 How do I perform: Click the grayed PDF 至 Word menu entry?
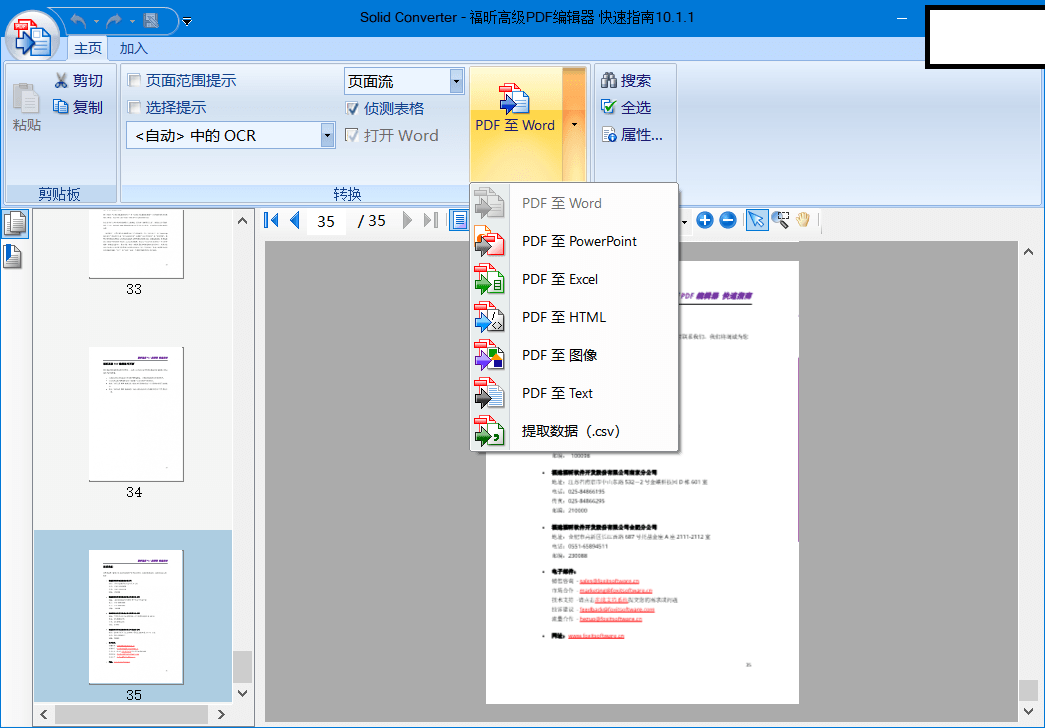tap(574, 203)
